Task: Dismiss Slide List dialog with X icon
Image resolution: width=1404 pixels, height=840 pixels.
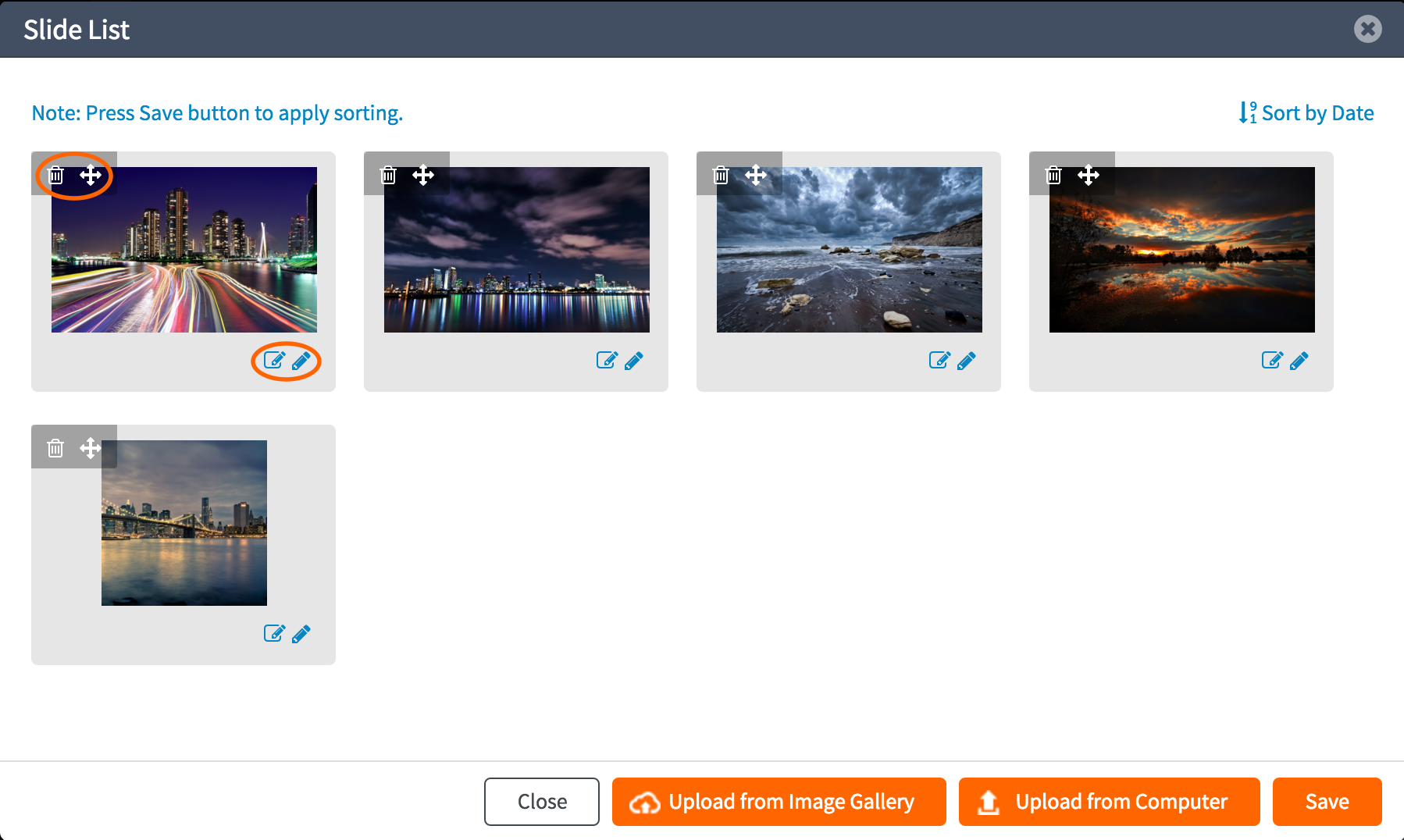Action: click(1368, 29)
